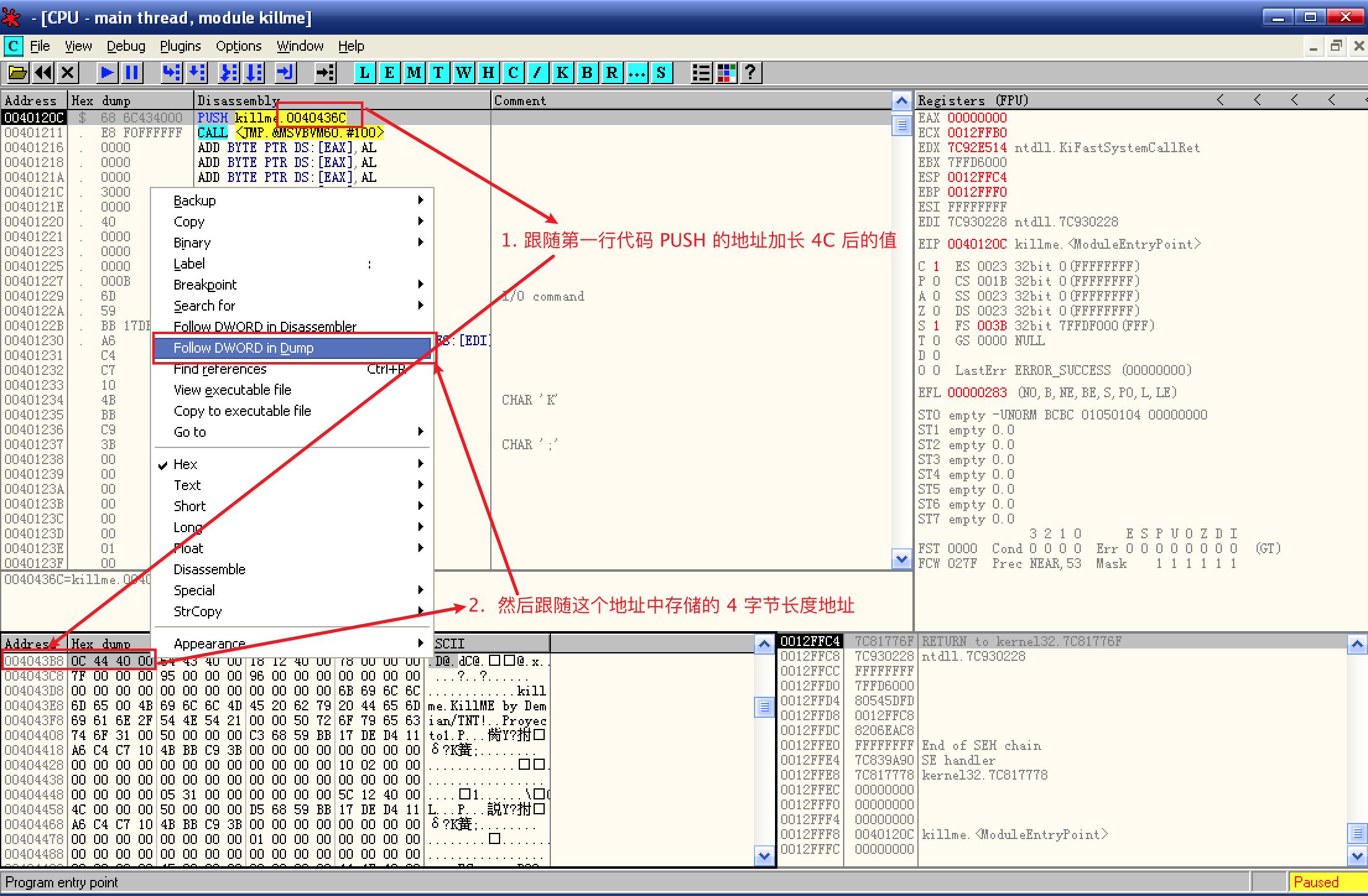1368x896 pixels.
Task: Open the color Appearance options grid icon
Action: coord(726,73)
